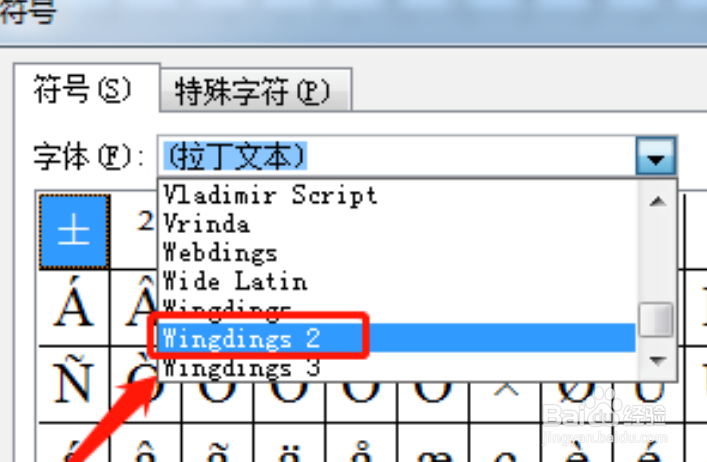
Task: Choose Vrinda from the font list
Action: 397,224
